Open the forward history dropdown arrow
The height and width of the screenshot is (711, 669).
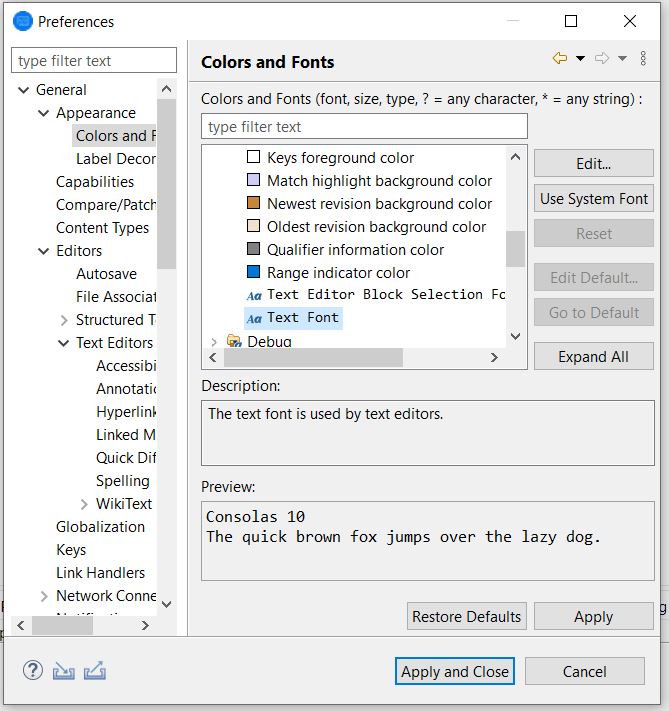[x=622, y=58]
